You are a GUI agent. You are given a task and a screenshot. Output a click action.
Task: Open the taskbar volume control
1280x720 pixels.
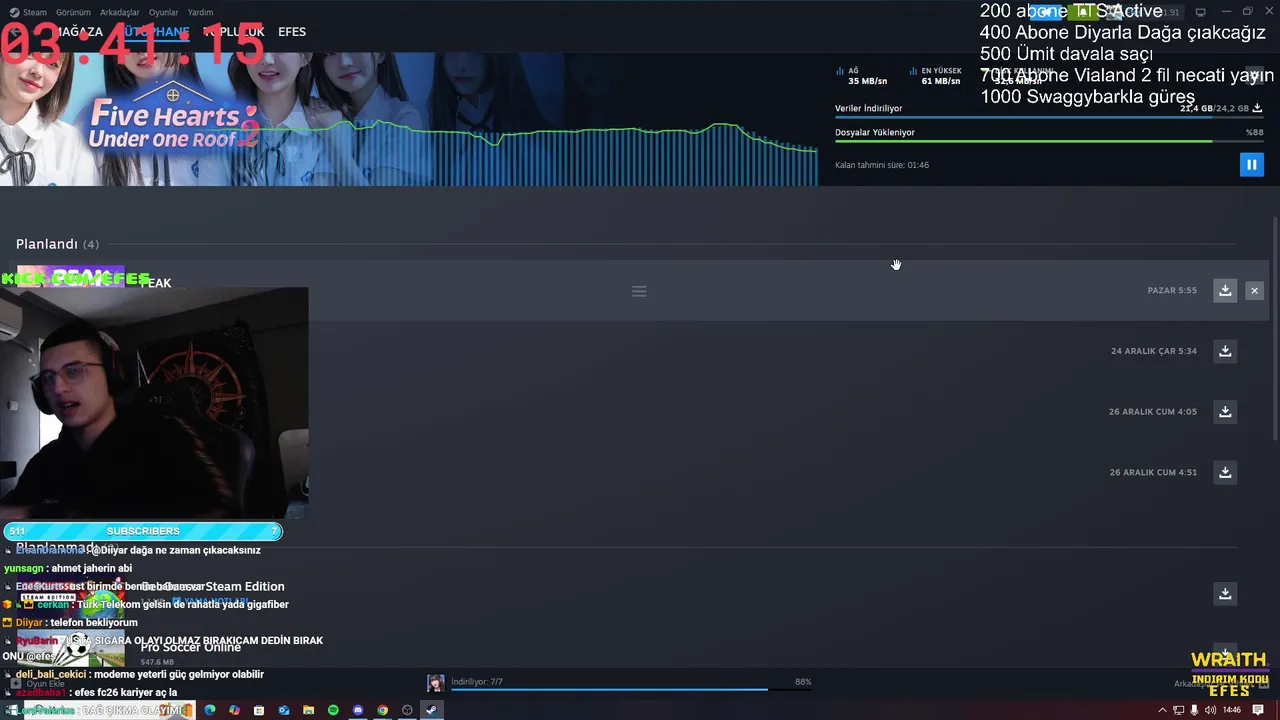1211,710
